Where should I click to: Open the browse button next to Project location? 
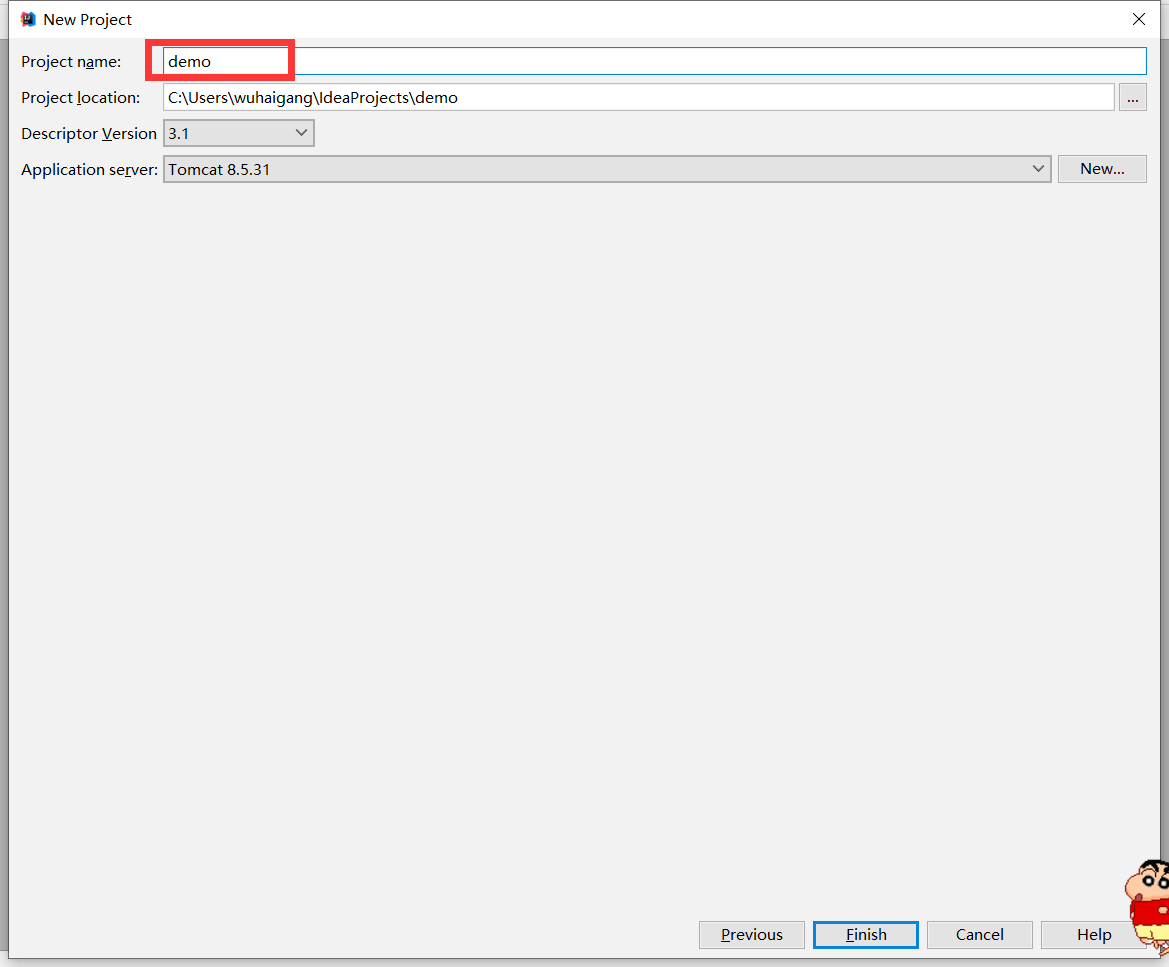[1132, 97]
